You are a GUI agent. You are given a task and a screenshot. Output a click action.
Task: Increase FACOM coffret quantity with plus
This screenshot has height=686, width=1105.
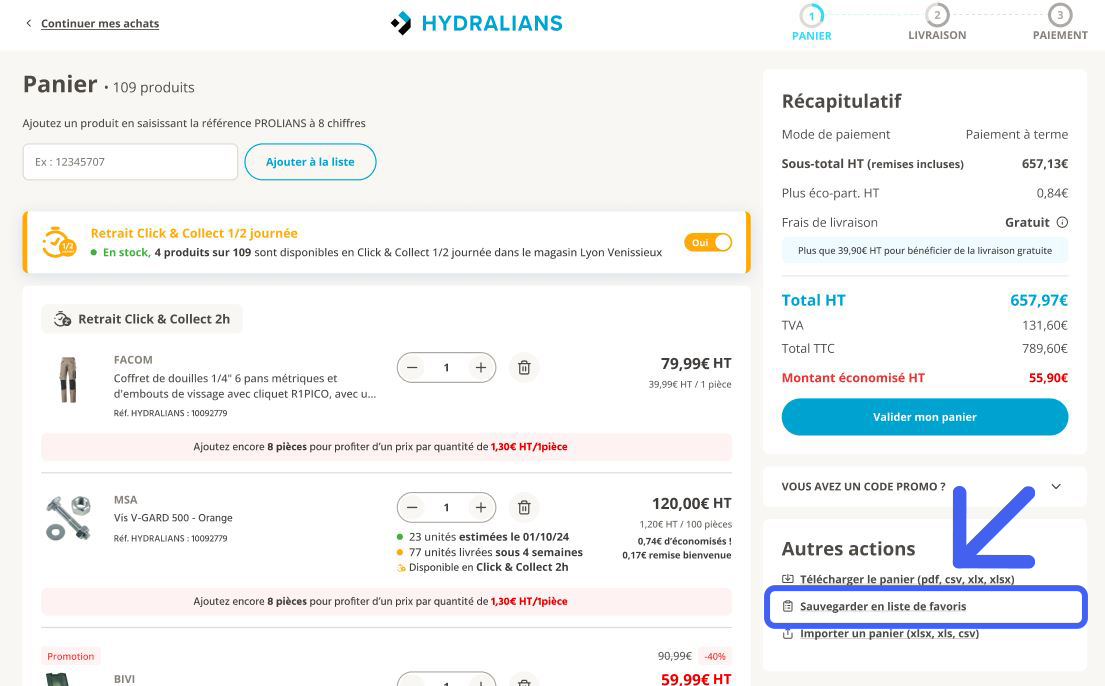click(x=481, y=367)
